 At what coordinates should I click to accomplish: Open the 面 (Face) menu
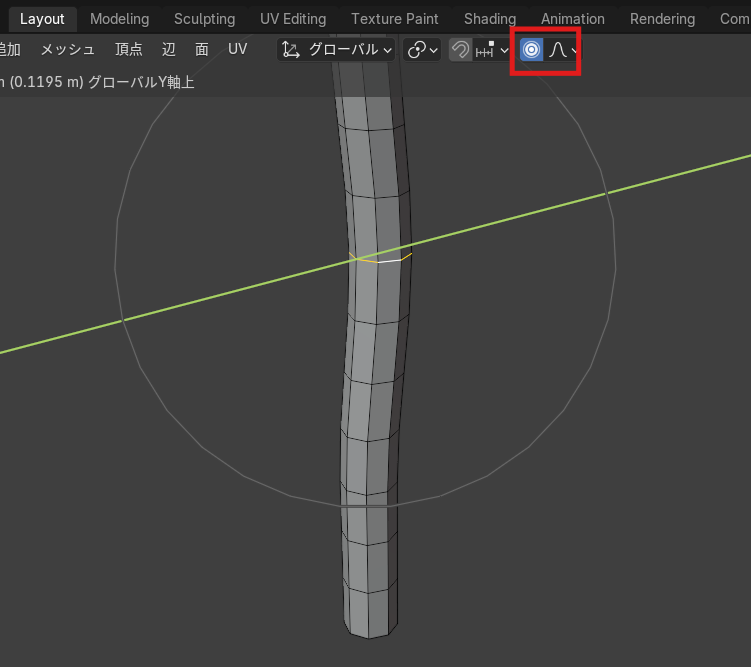(202, 49)
